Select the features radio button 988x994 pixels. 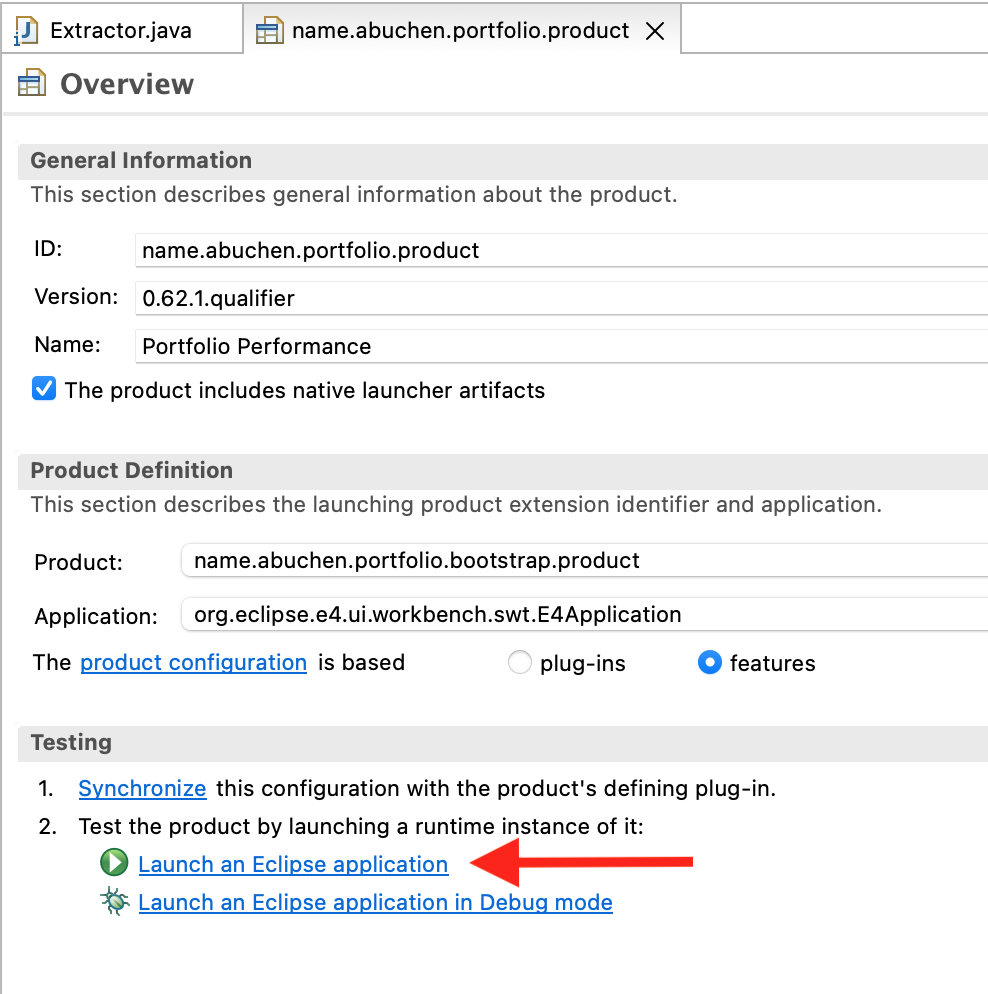(x=710, y=663)
